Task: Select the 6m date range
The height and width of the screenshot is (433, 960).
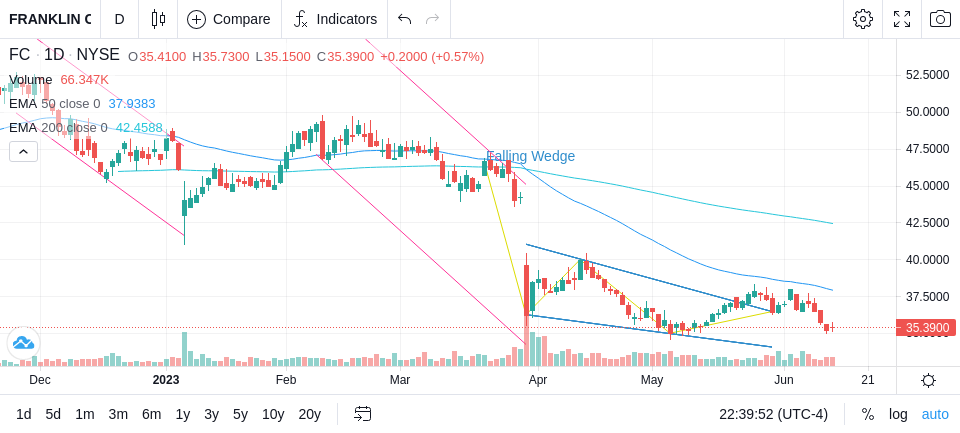Action: [151, 414]
